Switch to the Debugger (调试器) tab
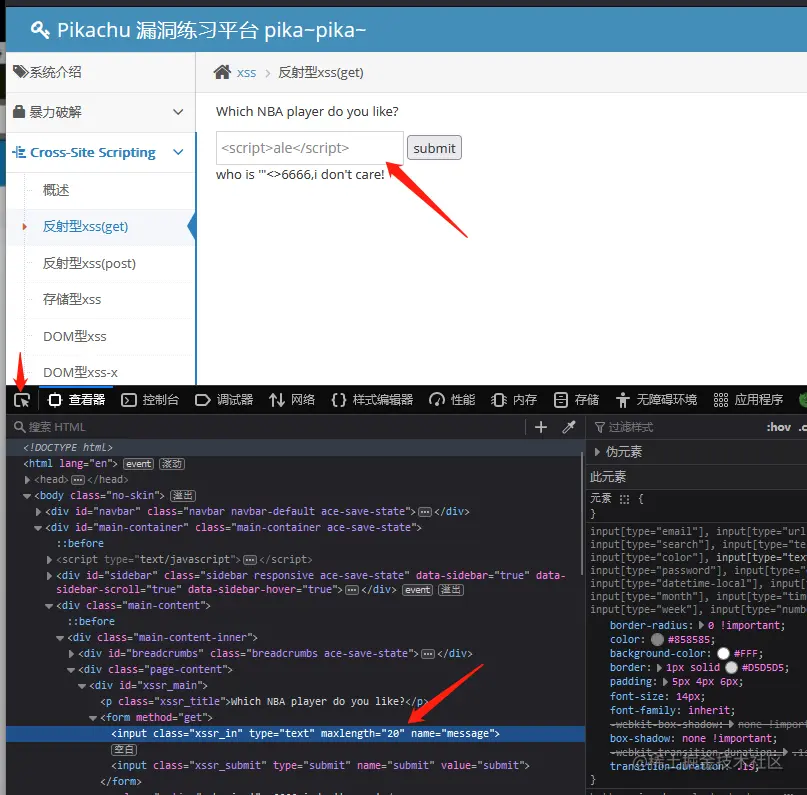The image size is (807, 795). pyautogui.click(x=224, y=400)
